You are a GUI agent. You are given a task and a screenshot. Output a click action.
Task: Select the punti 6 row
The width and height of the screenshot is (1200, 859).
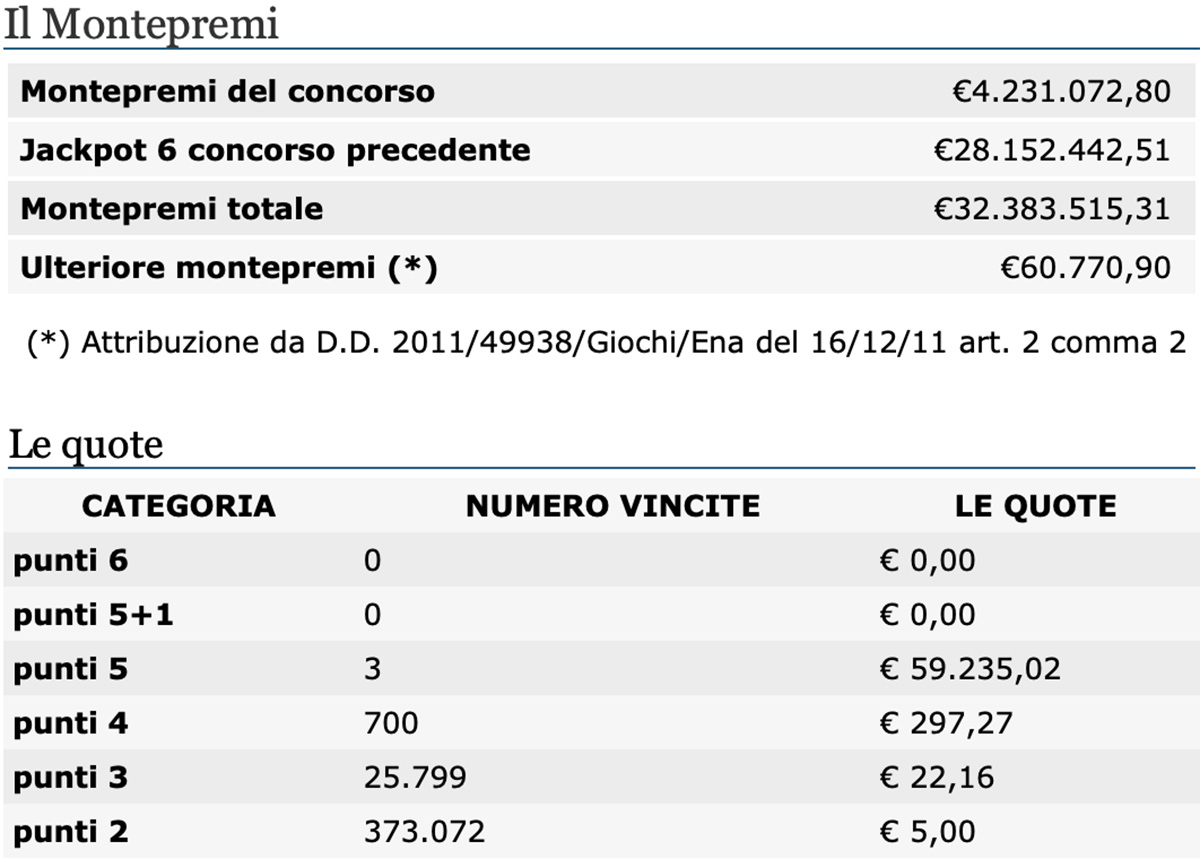click(x=600, y=560)
